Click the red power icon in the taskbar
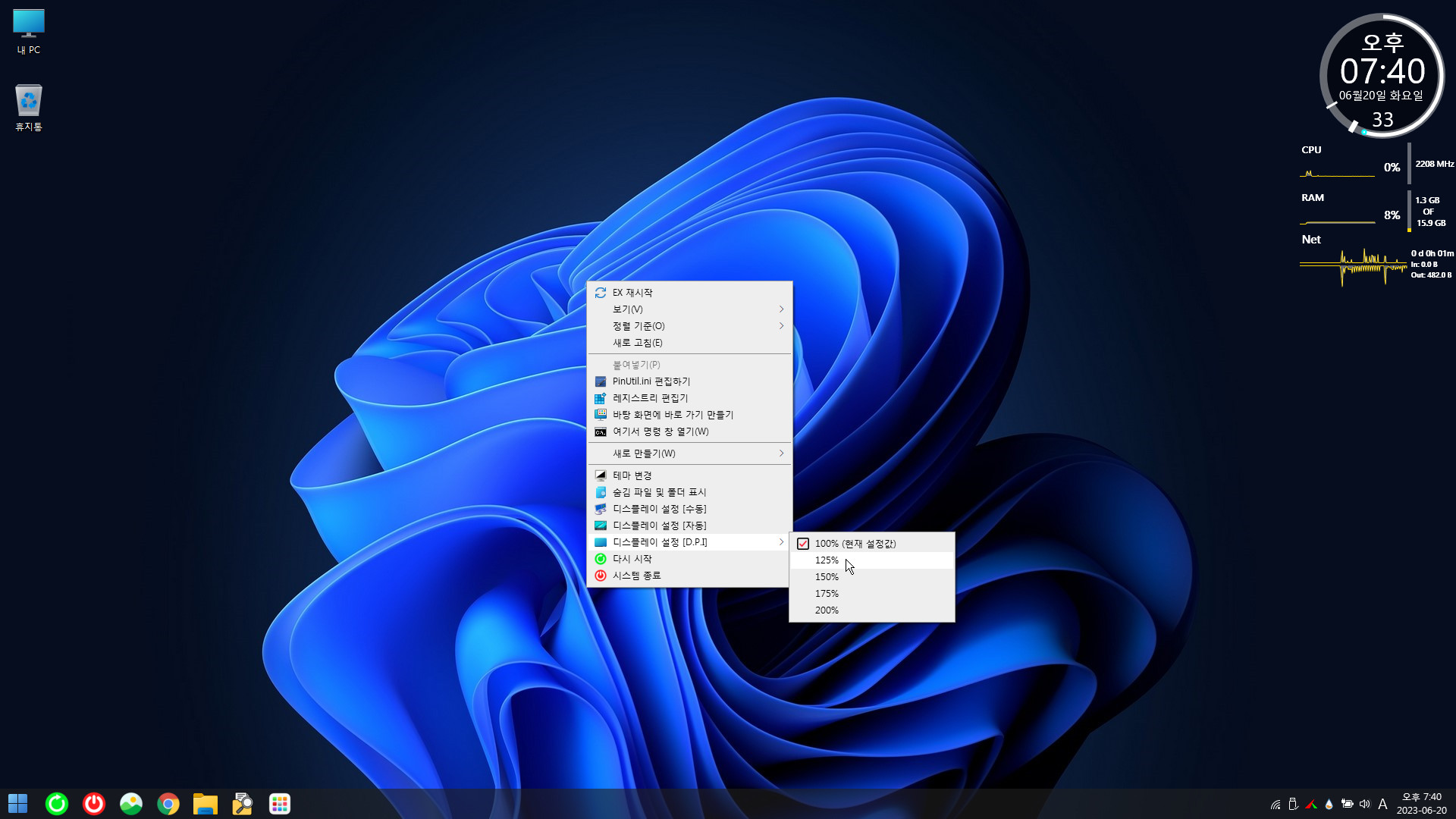Viewport: 1456px width, 819px height. click(94, 804)
